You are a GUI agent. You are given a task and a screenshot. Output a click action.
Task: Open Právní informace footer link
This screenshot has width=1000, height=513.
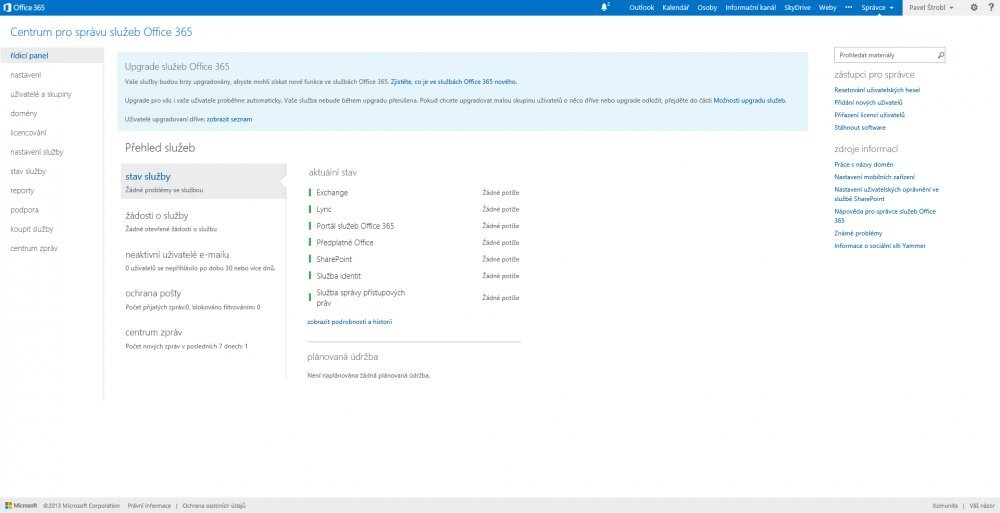coord(149,505)
